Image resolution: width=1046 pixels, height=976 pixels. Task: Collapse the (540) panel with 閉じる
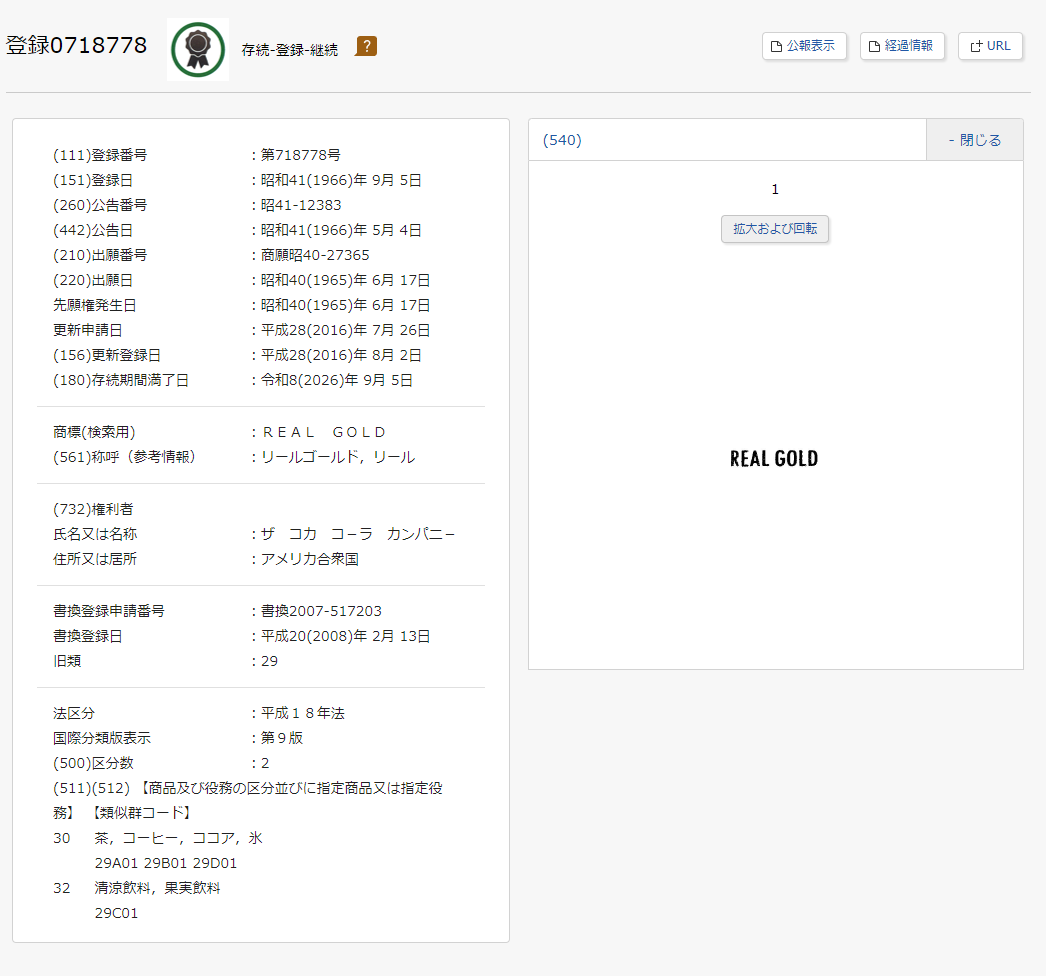(975, 140)
